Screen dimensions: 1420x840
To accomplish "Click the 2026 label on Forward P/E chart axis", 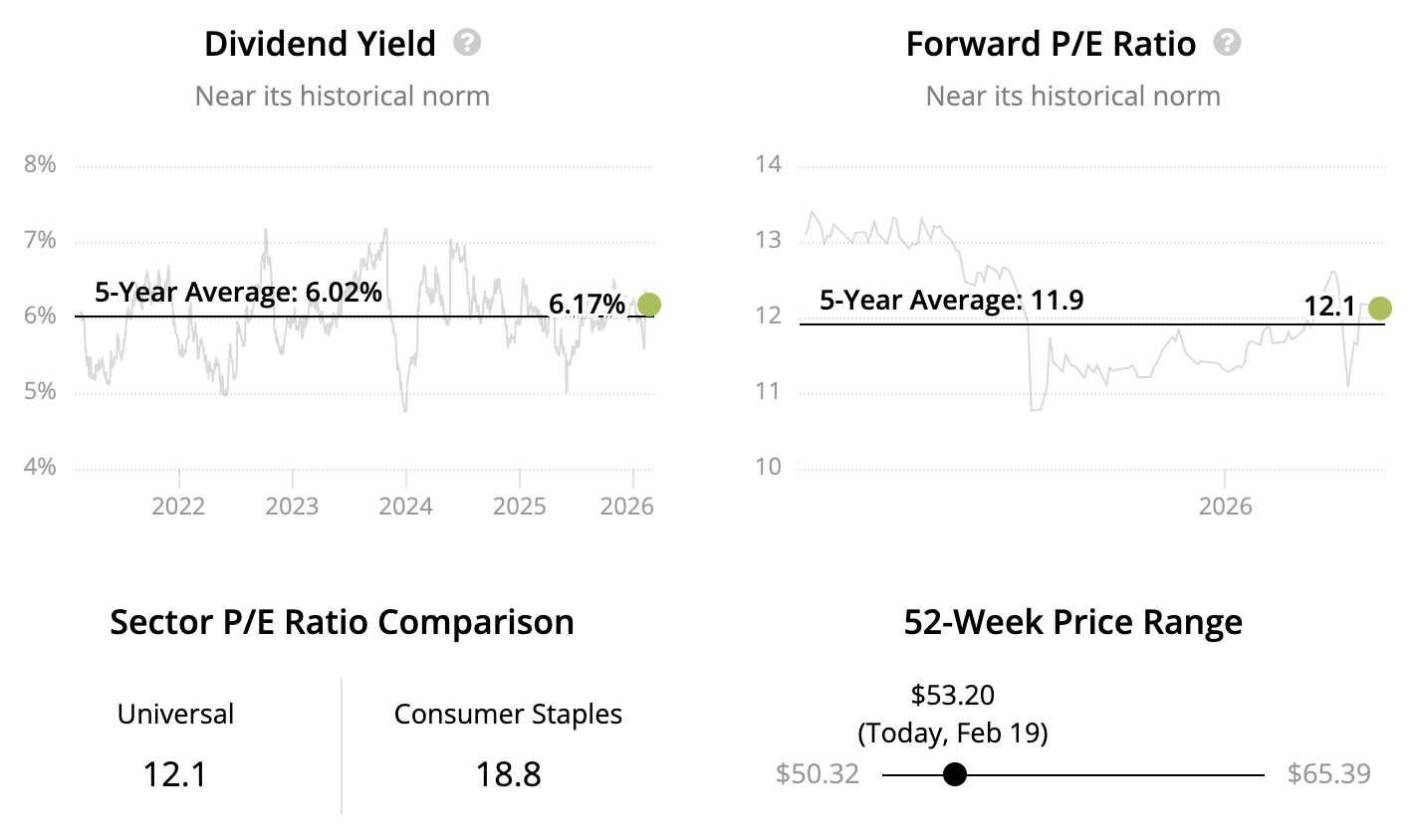I will (x=1225, y=506).
